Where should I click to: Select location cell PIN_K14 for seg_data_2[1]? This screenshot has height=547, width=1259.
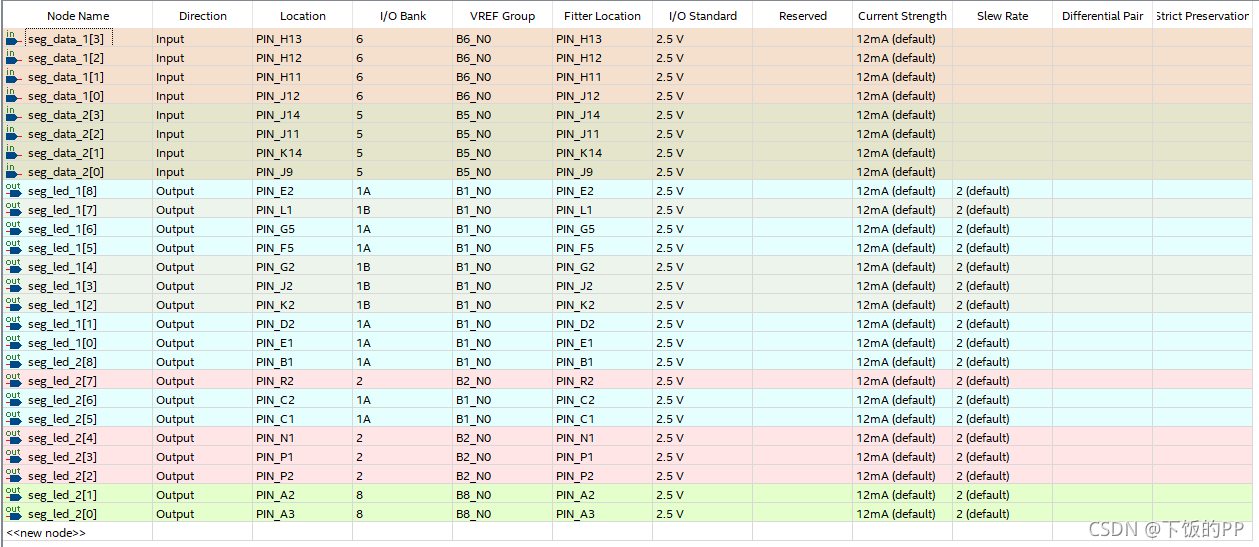[302, 152]
